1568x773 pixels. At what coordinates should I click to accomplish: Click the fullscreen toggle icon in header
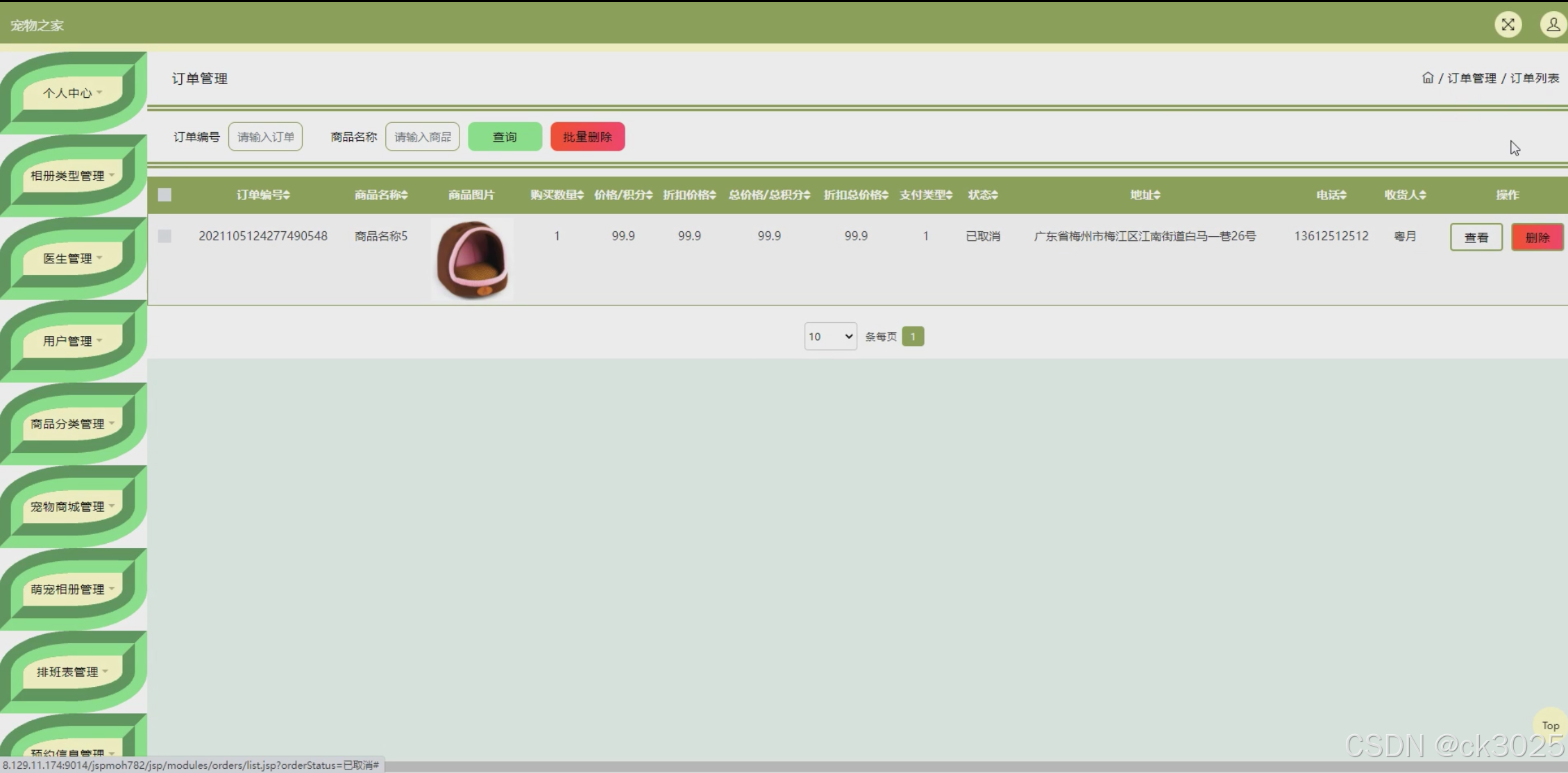coord(1508,25)
